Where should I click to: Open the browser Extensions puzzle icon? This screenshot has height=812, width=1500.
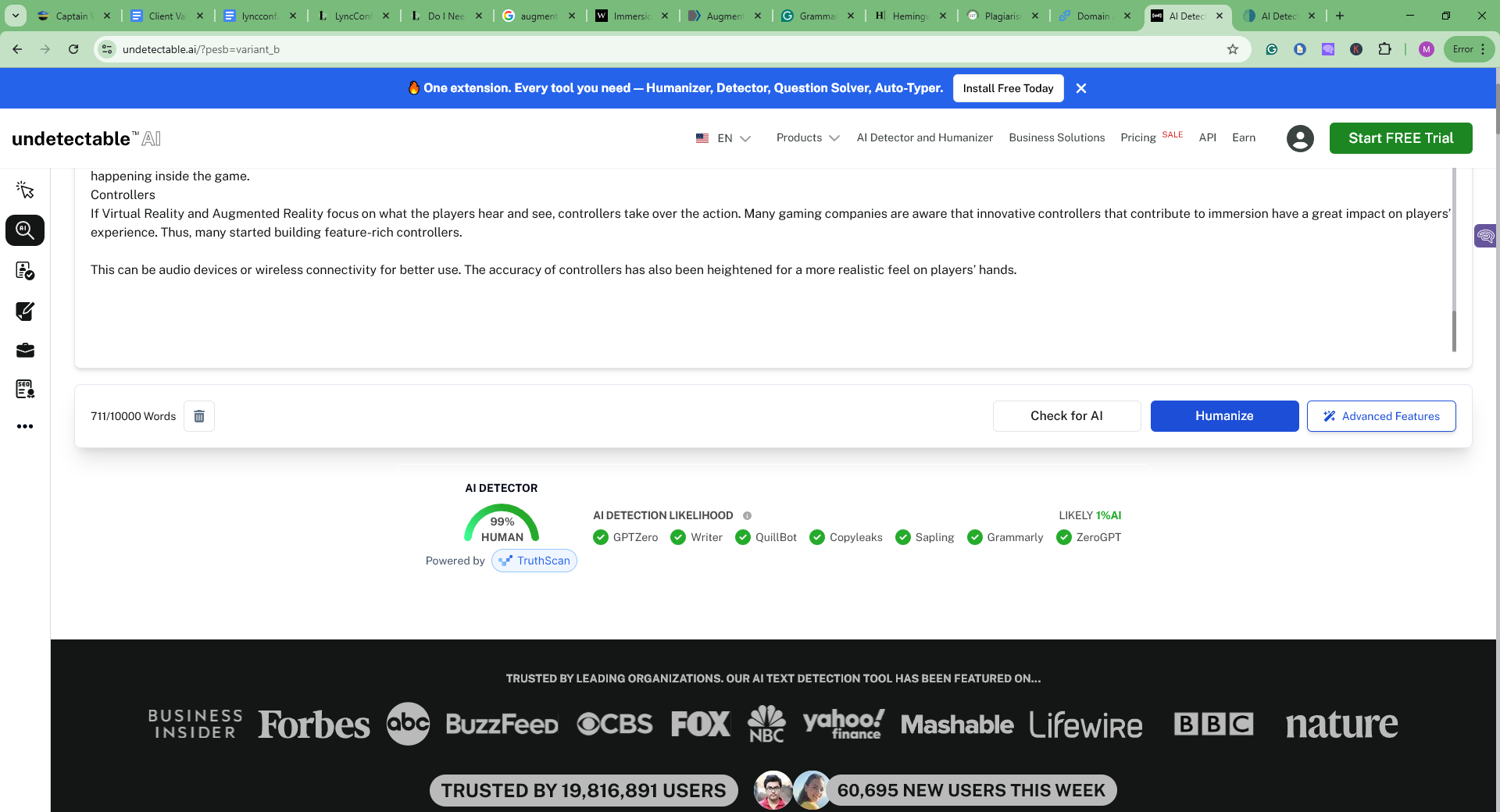click(1384, 49)
